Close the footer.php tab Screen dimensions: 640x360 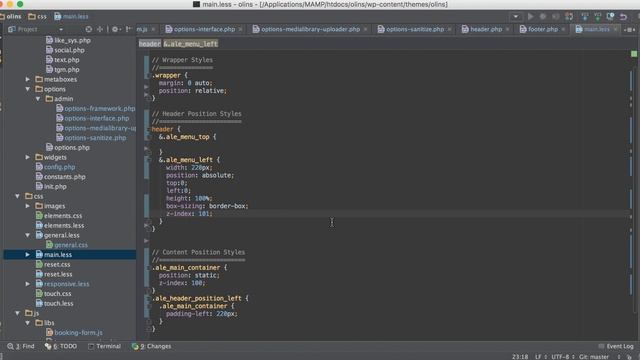point(563,29)
